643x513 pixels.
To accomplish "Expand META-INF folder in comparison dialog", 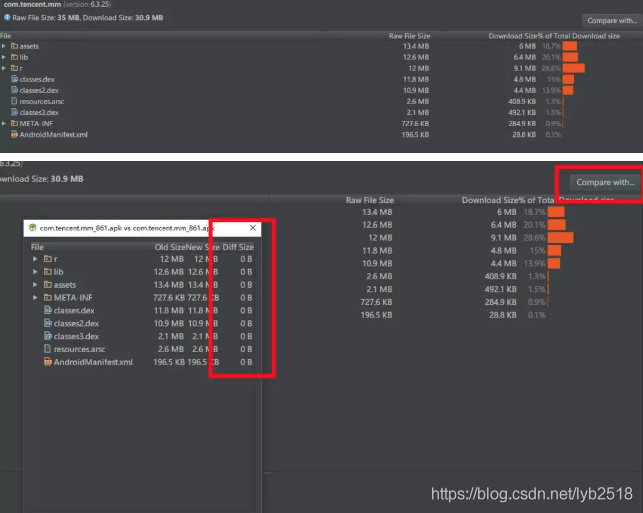I will coord(35,297).
